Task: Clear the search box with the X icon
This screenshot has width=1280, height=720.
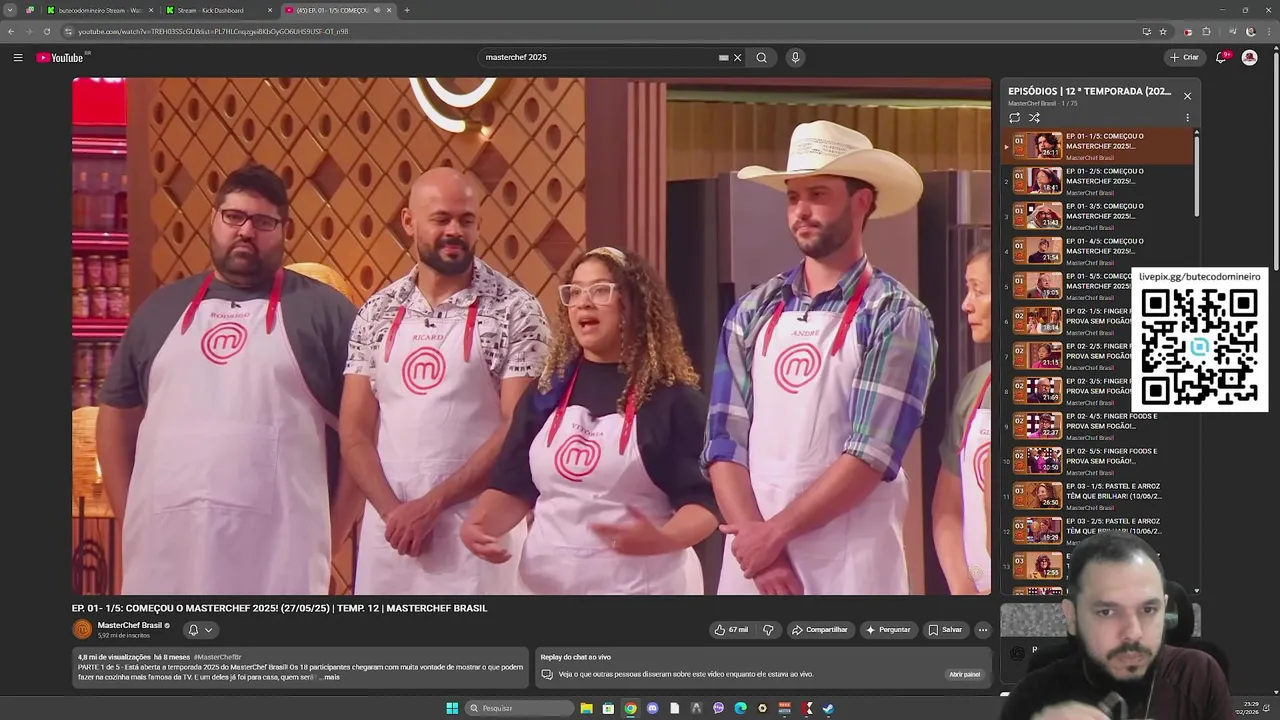Action: (738, 58)
